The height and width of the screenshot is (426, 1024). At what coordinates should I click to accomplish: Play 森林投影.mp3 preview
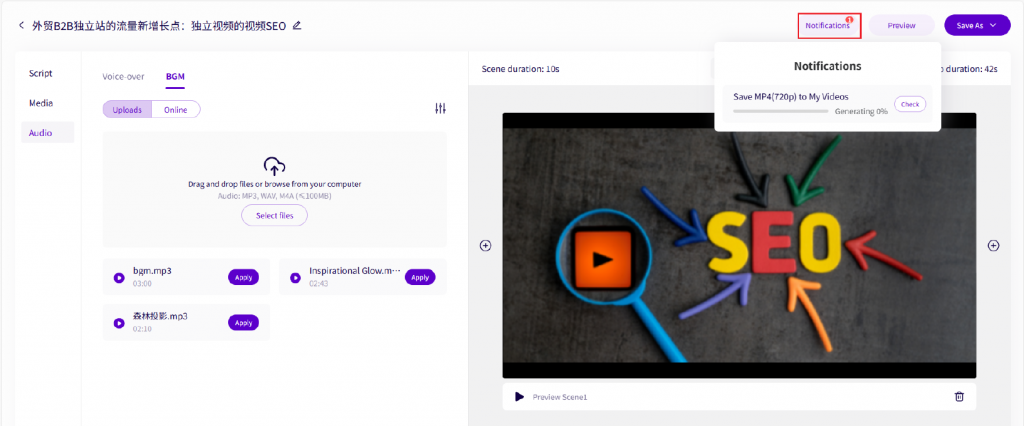(119, 323)
